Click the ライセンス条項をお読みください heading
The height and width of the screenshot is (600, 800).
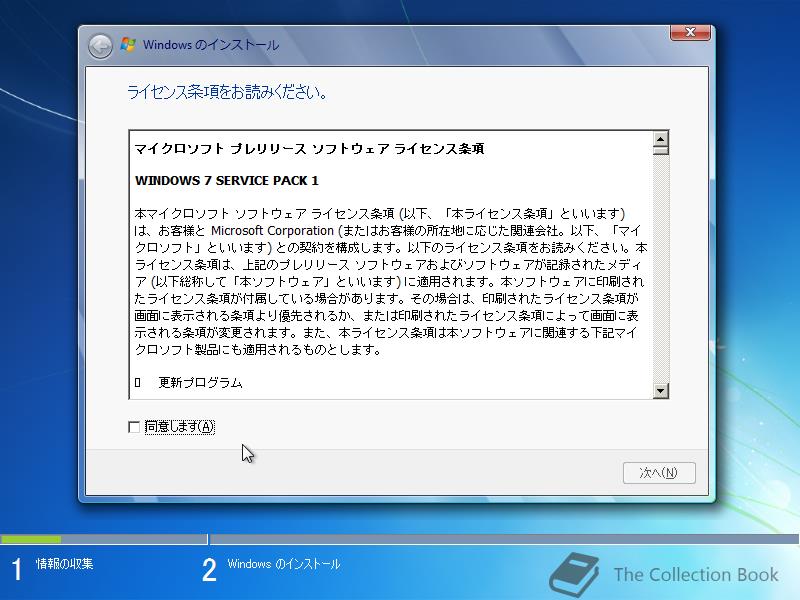[x=227, y=92]
